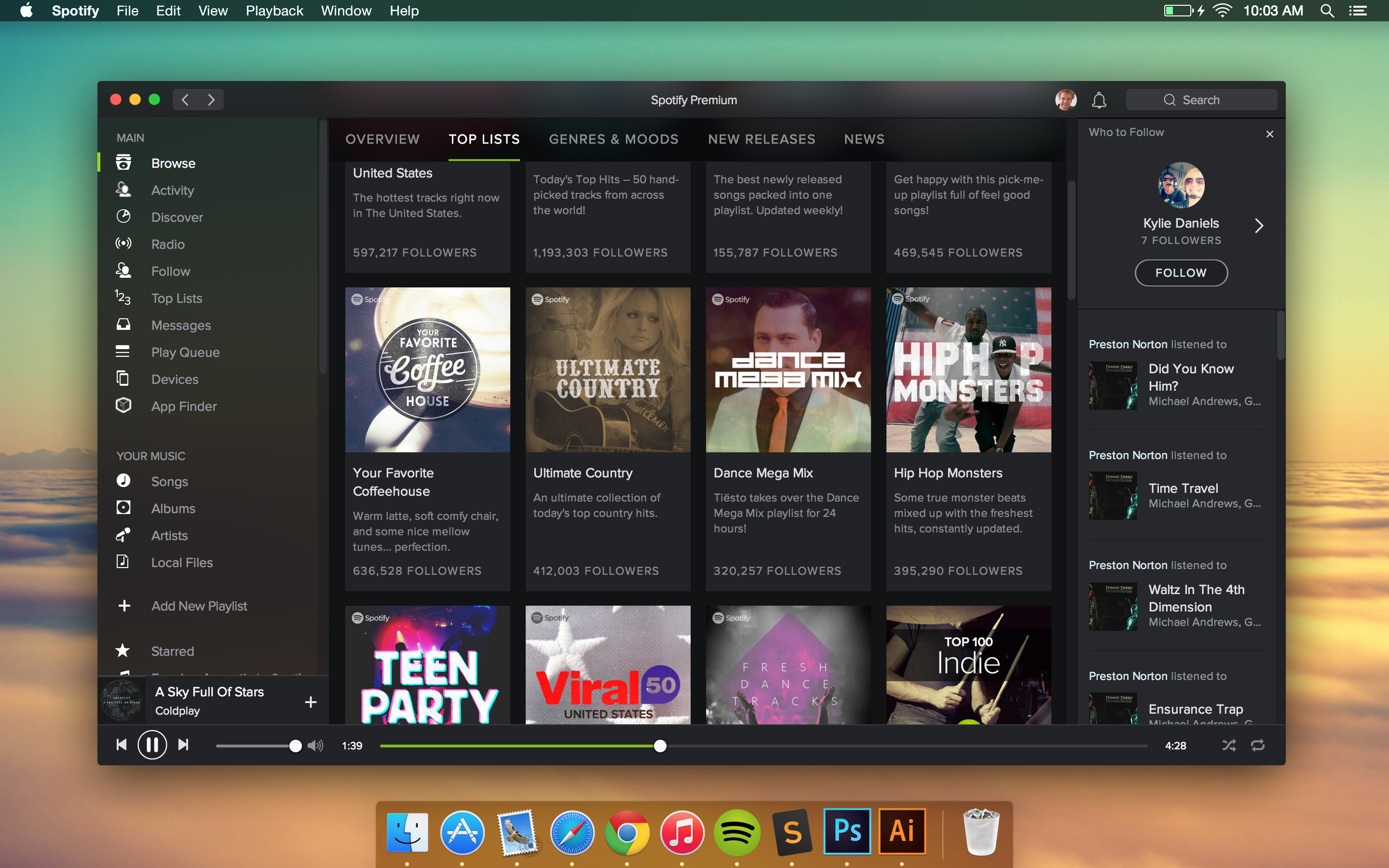Open Teen Party playlist cover
The width and height of the screenshot is (1389, 868).
(x=427, y=664)
